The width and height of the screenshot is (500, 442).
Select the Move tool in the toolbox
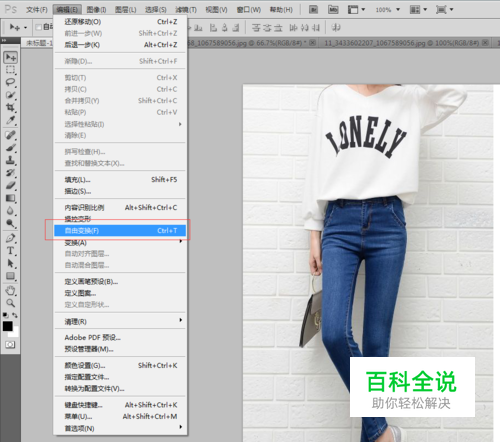(x=10, y=57)
